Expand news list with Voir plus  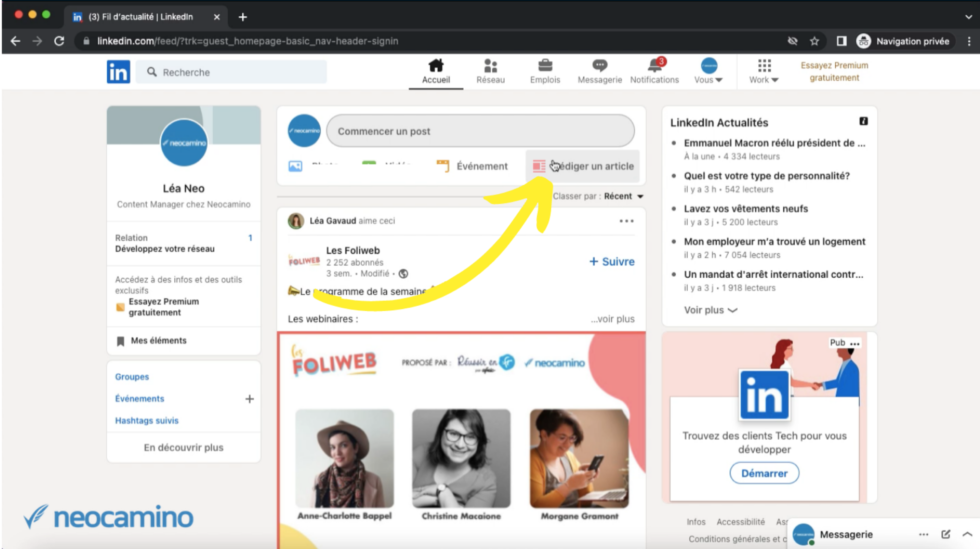(x=710, y=310)
